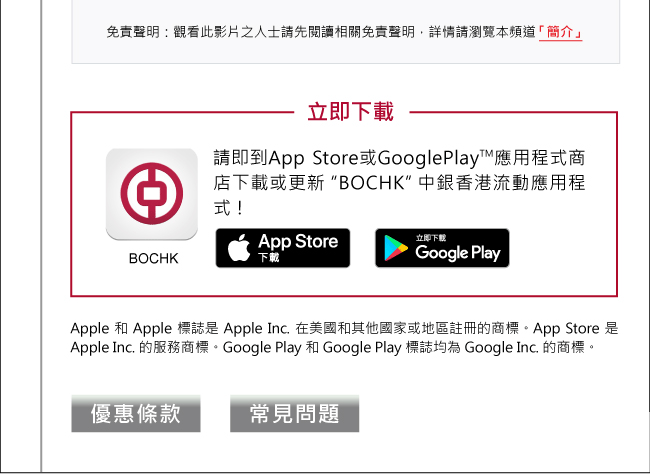650x474 pixels.
Task: Click the BOCHK red circular app icon
Action: tap(152, 194)
